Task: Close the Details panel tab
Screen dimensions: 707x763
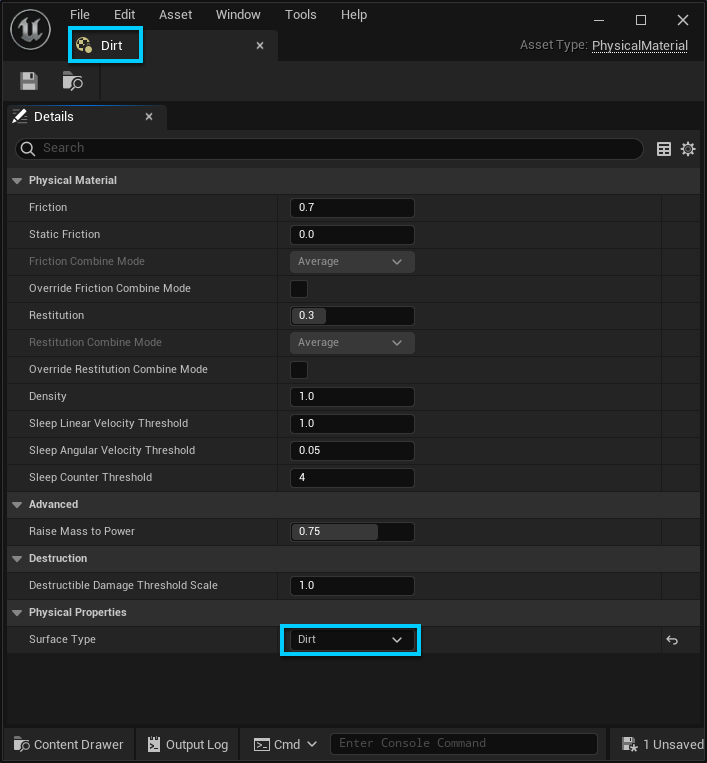Action: [149, 117]
